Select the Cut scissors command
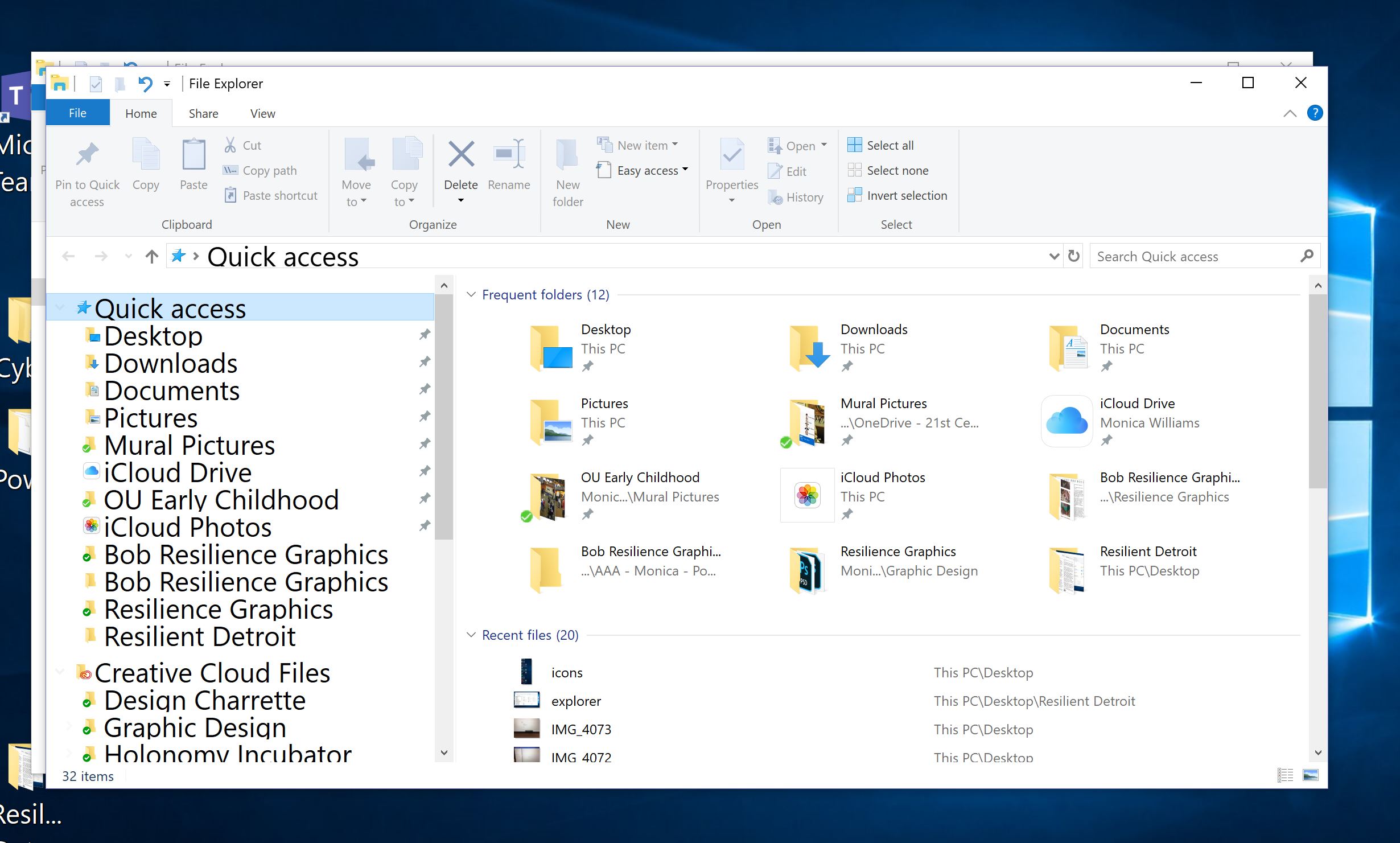Screen dimensions: 1400x843 243,145
